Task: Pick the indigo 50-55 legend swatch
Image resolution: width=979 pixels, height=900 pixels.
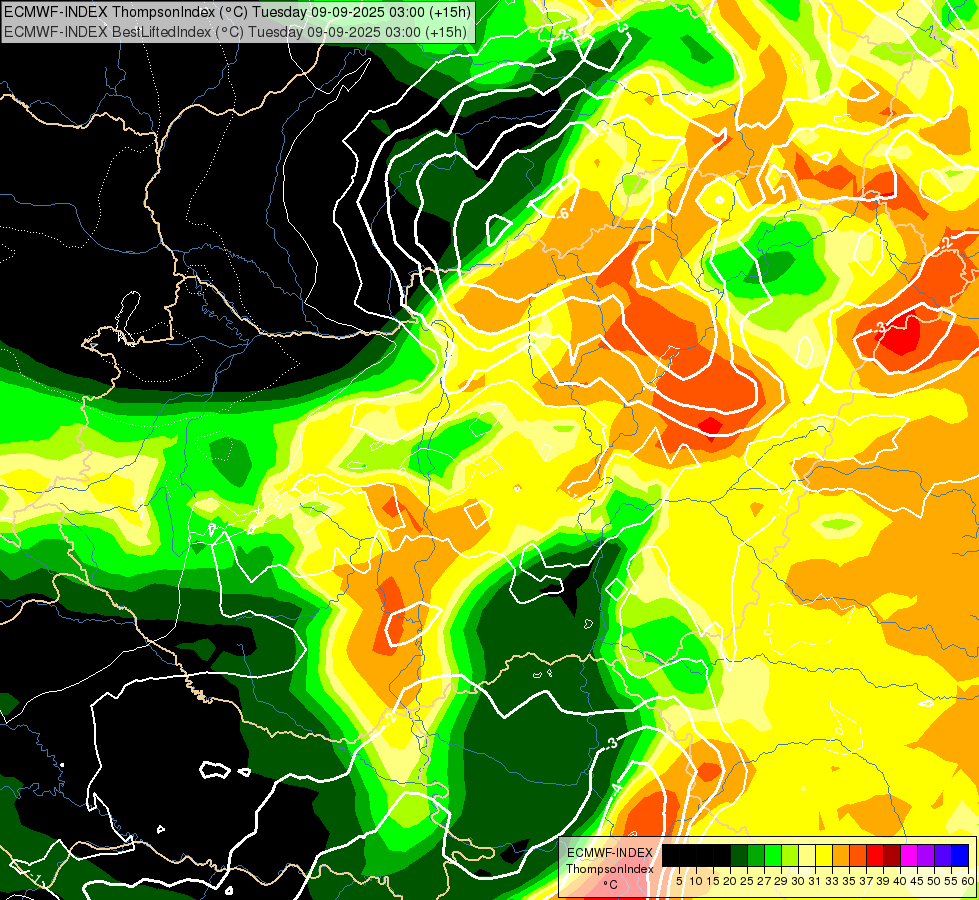Action: [943, 855]
